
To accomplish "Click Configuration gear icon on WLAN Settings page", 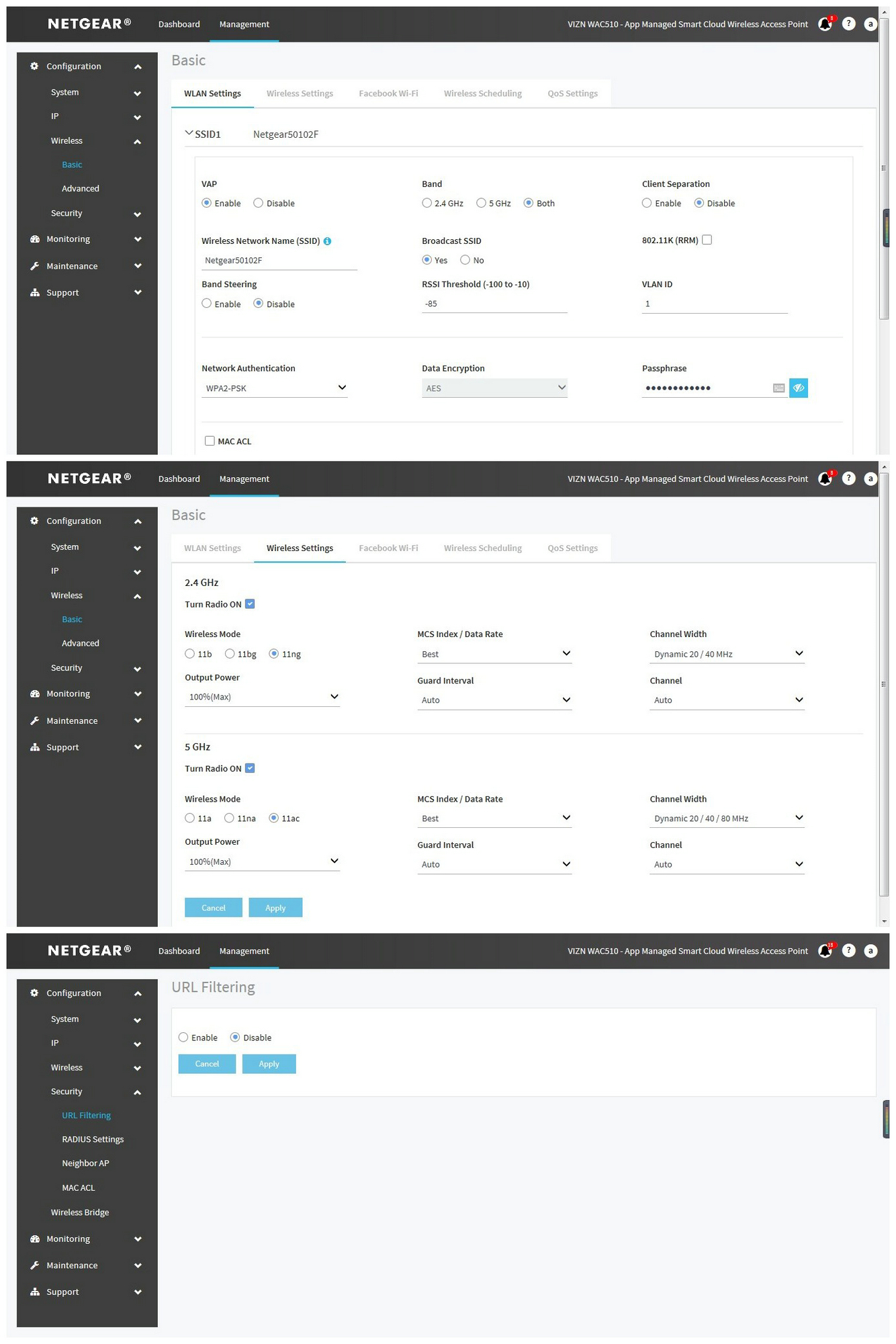I will [x=34, y=66].
